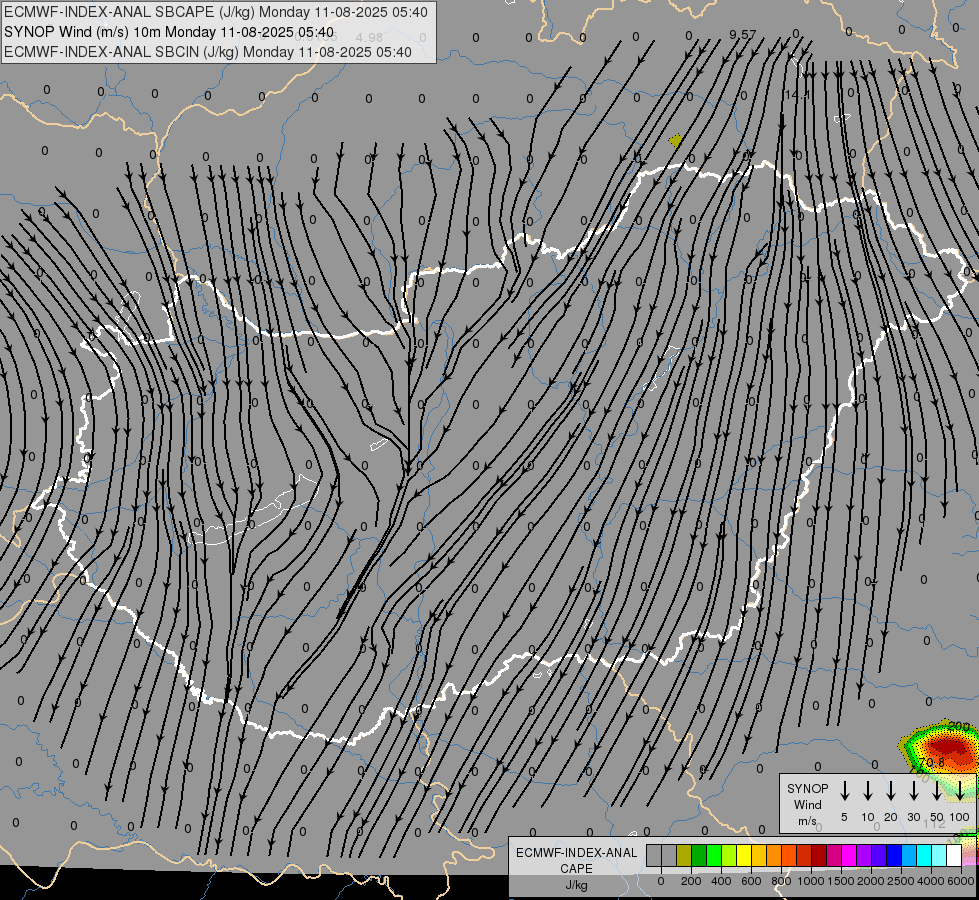This screenshot has height=900, width=979.
Task: Select the SBCIN title line
Action: [208, 52]
